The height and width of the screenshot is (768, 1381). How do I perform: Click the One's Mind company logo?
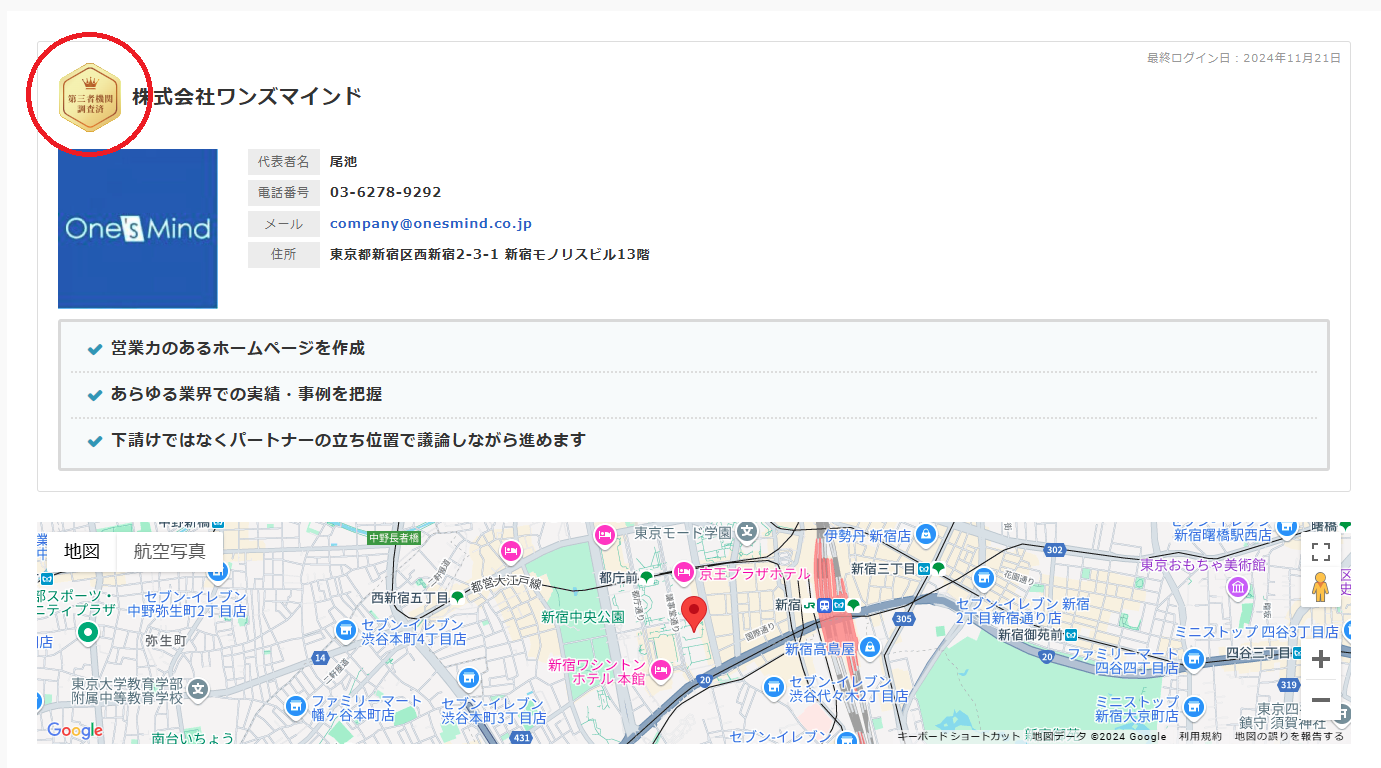tap(138, 229)
